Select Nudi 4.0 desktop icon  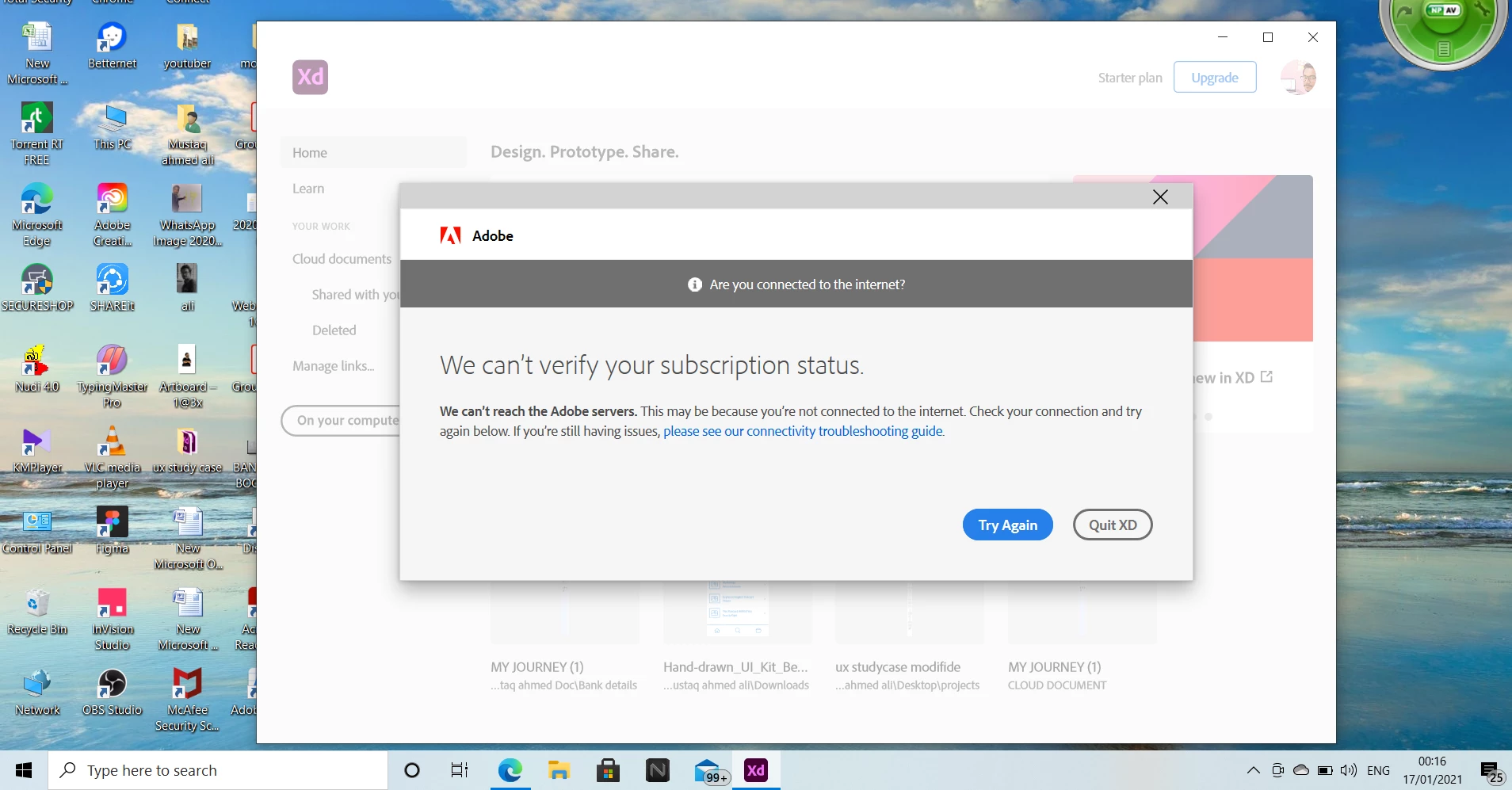[36, 369]
